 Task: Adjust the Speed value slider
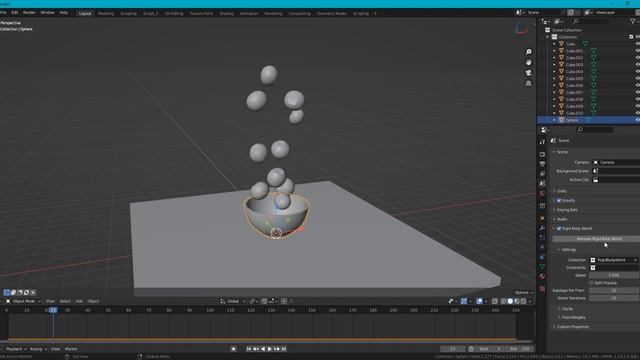pos(614,275)
